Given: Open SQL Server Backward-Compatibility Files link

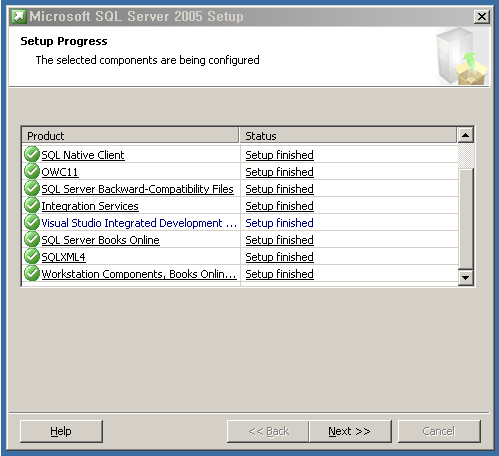Looking at the screenshot, I should [x=137, y=189].
